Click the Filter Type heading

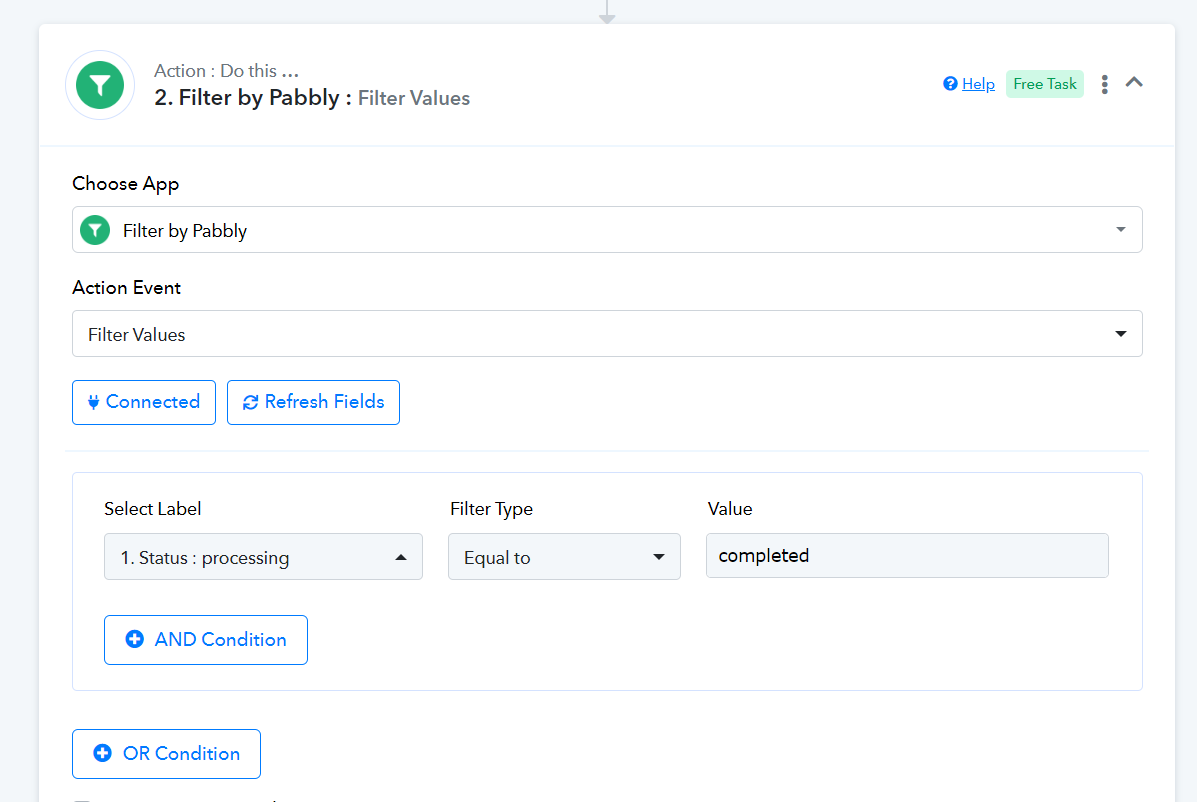492,509
